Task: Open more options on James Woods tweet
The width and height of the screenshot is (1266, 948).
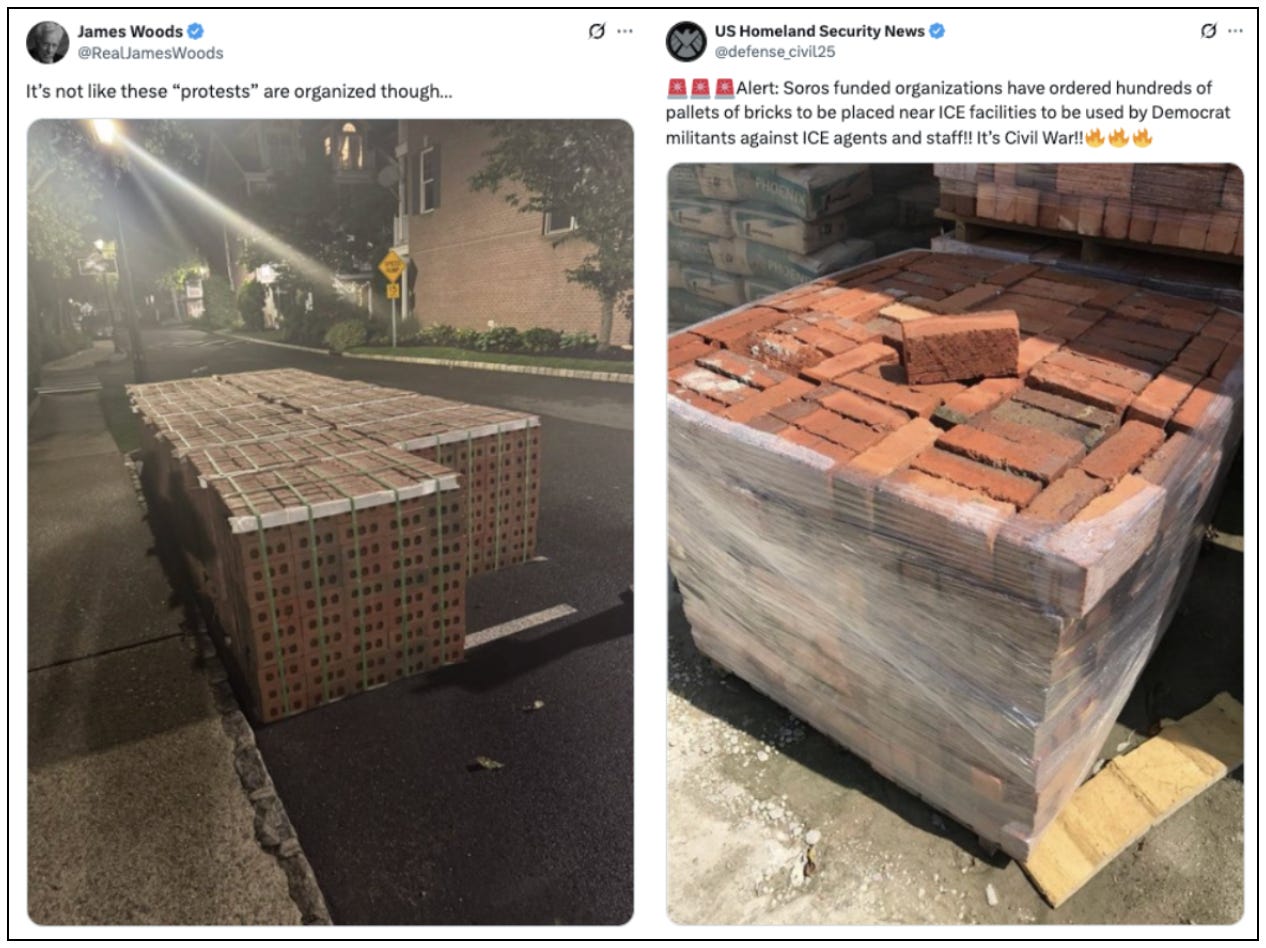Action: point(625,31)
